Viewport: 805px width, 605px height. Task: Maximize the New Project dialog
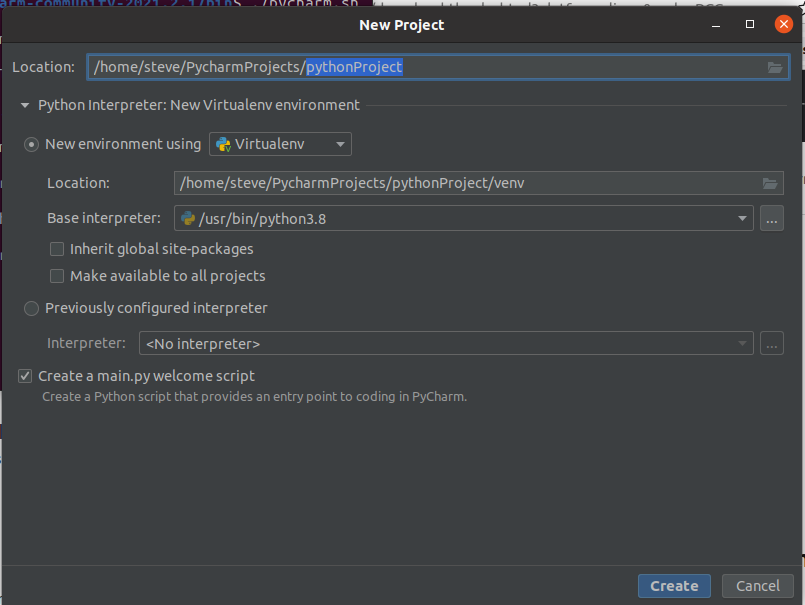click(x=750, y=24)
